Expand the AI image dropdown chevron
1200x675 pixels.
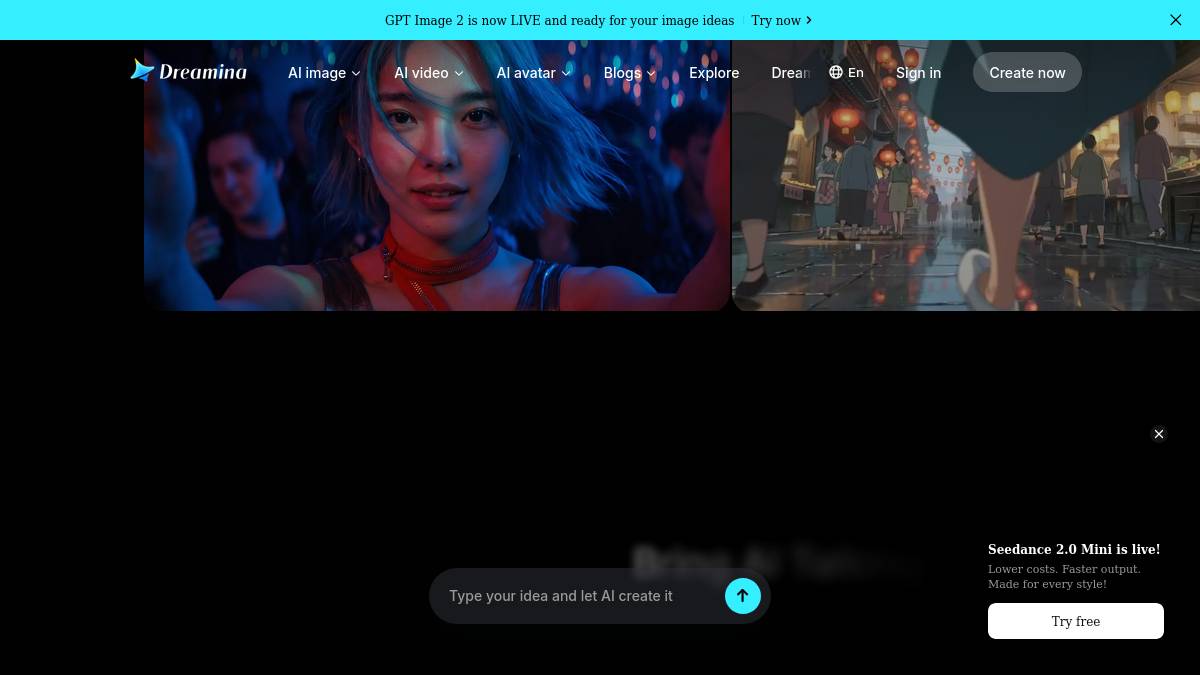coord(356,73)
